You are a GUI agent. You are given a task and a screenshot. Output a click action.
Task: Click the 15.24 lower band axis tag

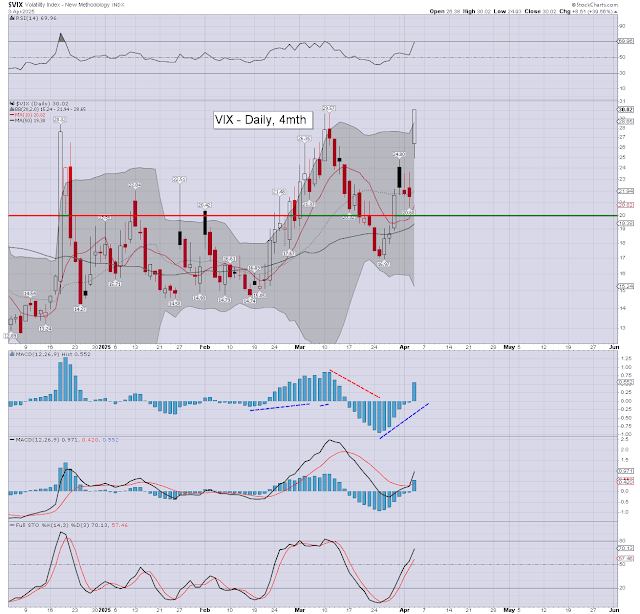point(626,286)
